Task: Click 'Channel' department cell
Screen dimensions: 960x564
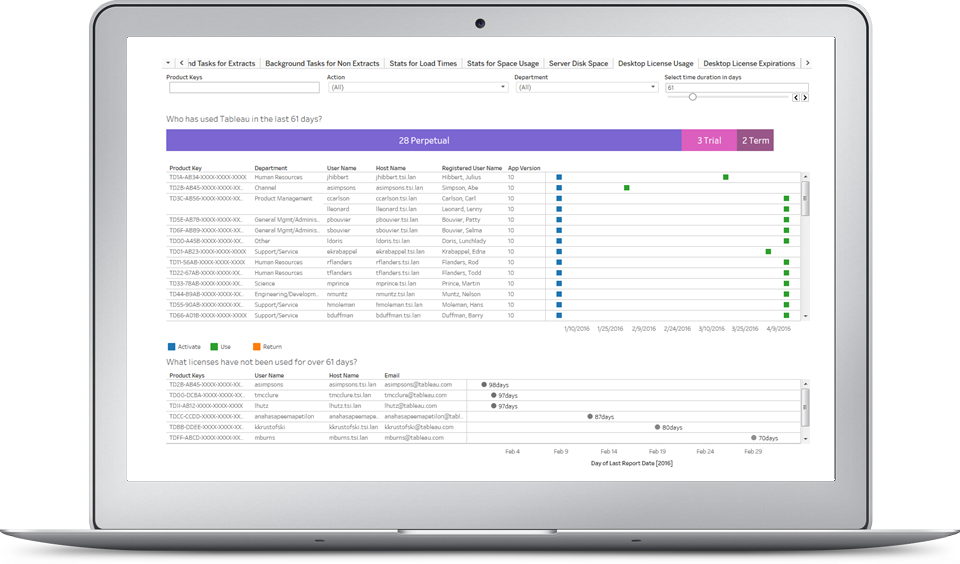Action: [x=265, y=188]
